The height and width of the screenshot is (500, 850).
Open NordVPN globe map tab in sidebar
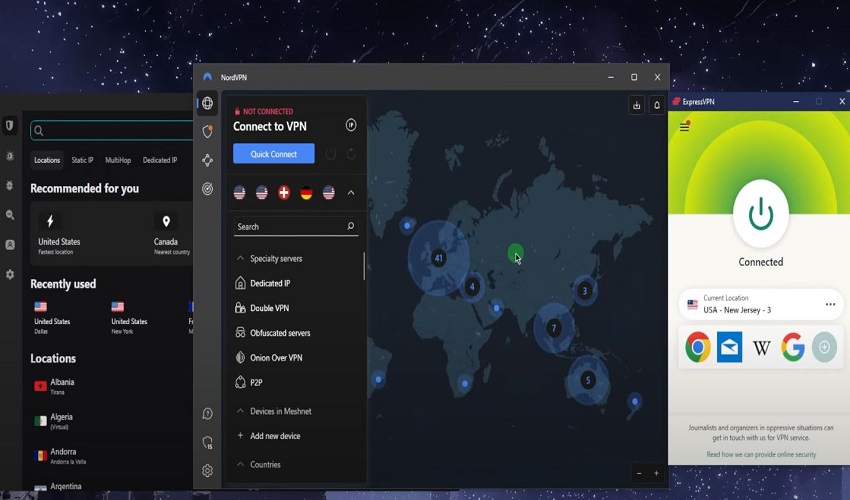coord(207,103)
